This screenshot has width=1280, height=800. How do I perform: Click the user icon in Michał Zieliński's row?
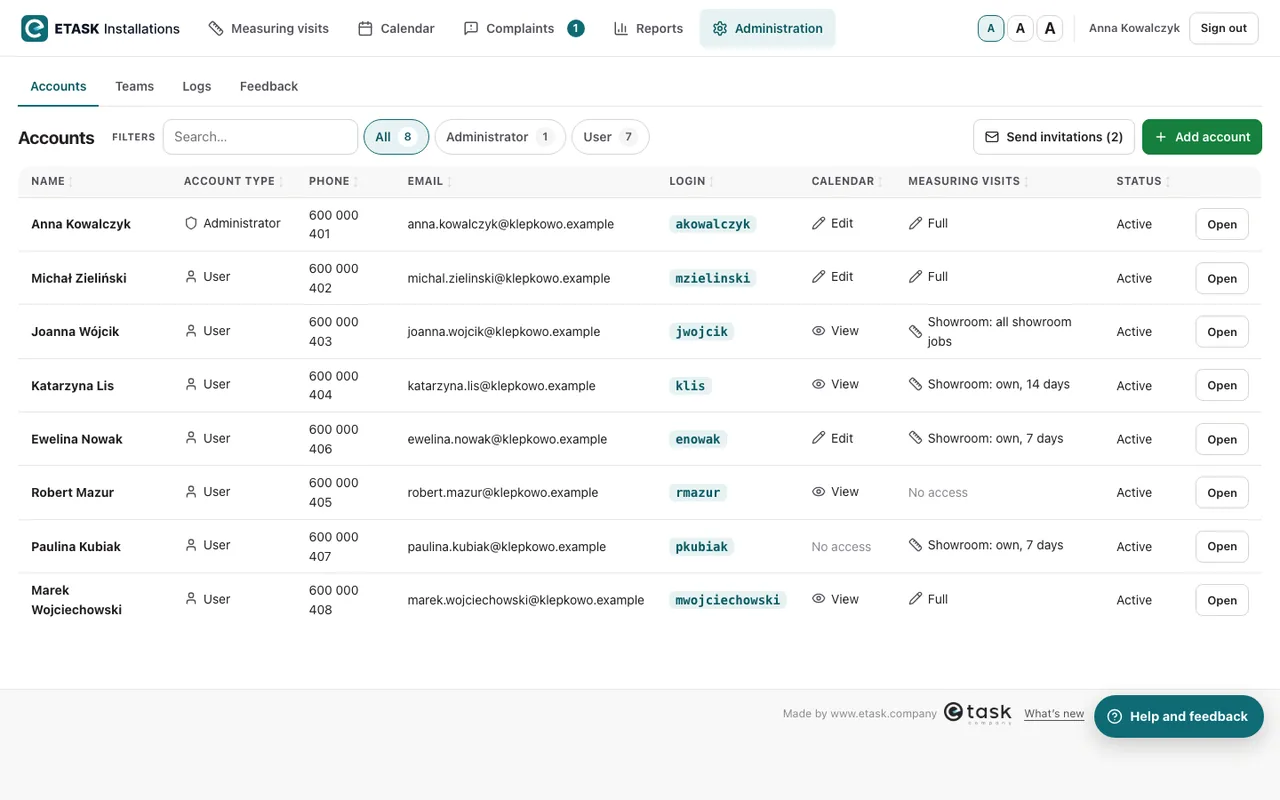[x=191, y=276]
